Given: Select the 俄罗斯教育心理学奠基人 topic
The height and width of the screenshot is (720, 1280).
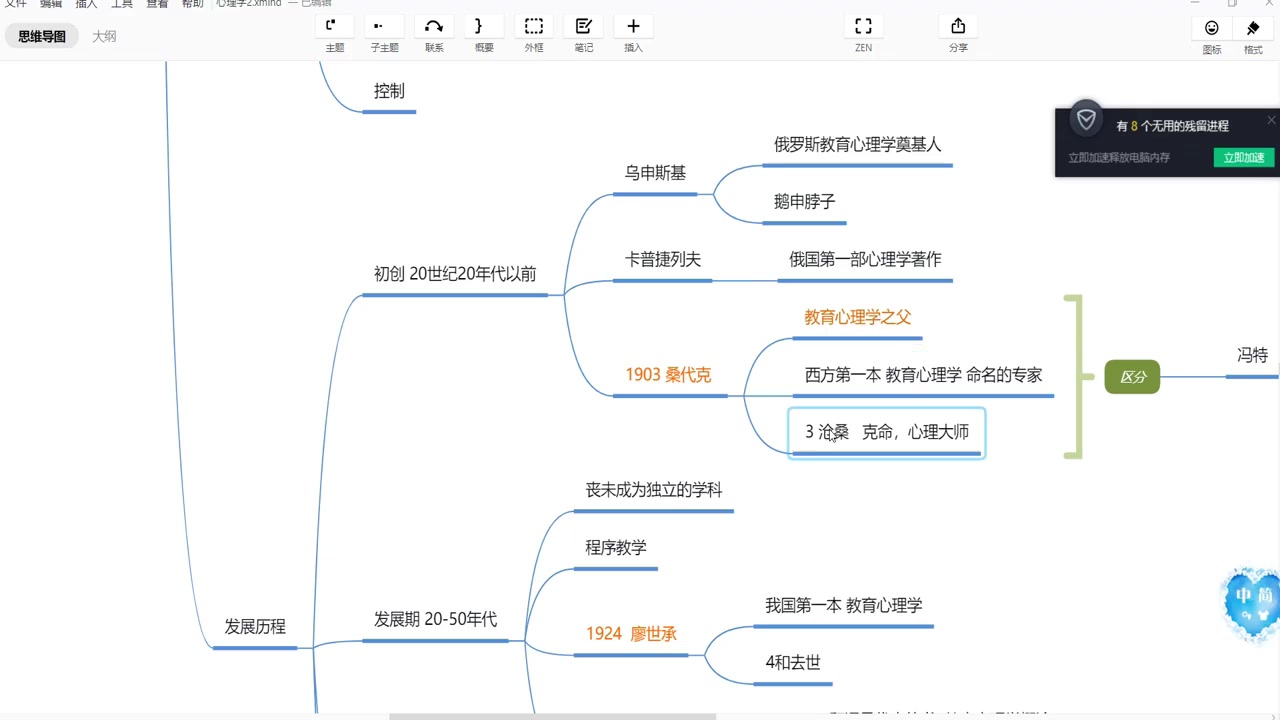Looking at the screenshot, I should [x=858, y=144].
